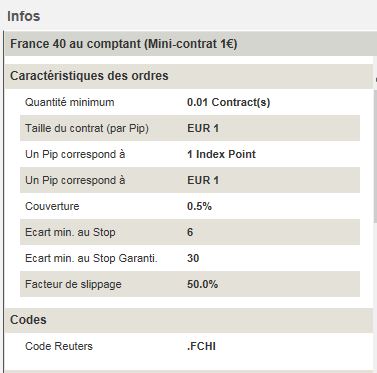Select the value 6 for stop distance
Screen dimensions: 377x373
point(190,232)
